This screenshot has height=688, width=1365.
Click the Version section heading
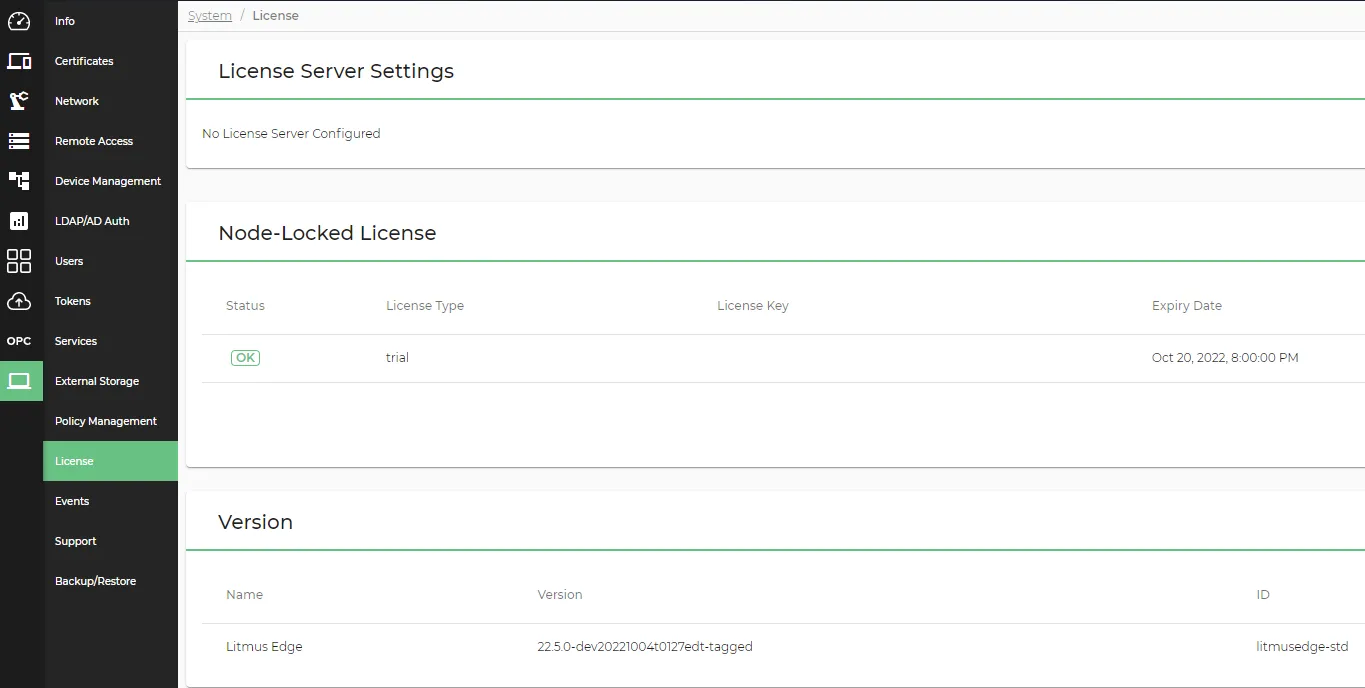click(x=255, y=522)
